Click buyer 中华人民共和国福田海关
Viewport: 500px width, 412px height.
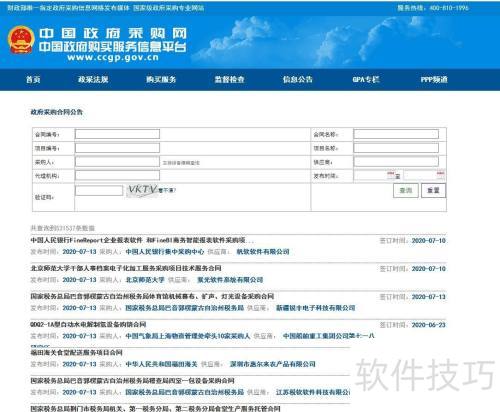click(161, 364)
